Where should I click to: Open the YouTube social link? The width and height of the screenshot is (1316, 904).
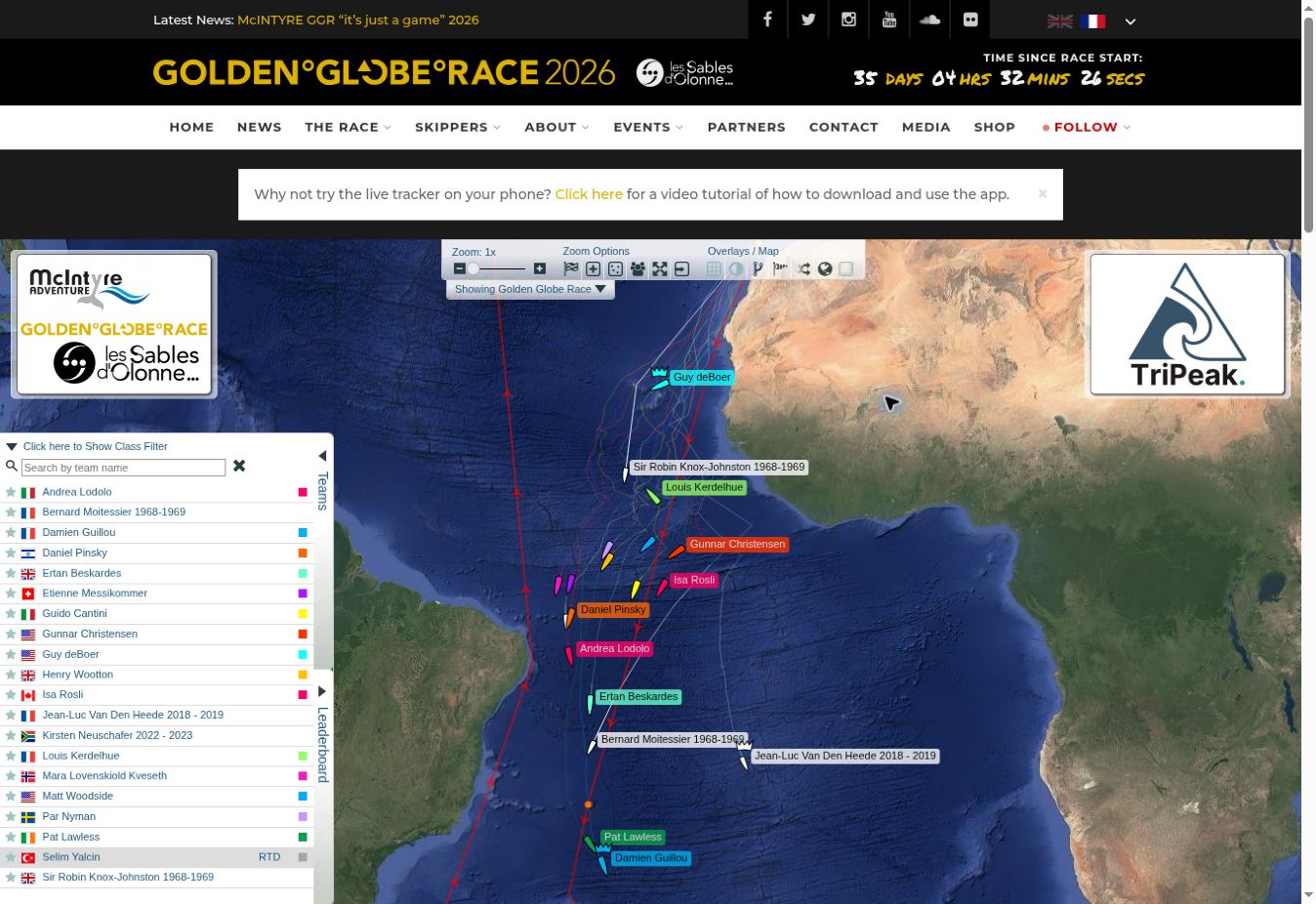(x=889, y=20)
